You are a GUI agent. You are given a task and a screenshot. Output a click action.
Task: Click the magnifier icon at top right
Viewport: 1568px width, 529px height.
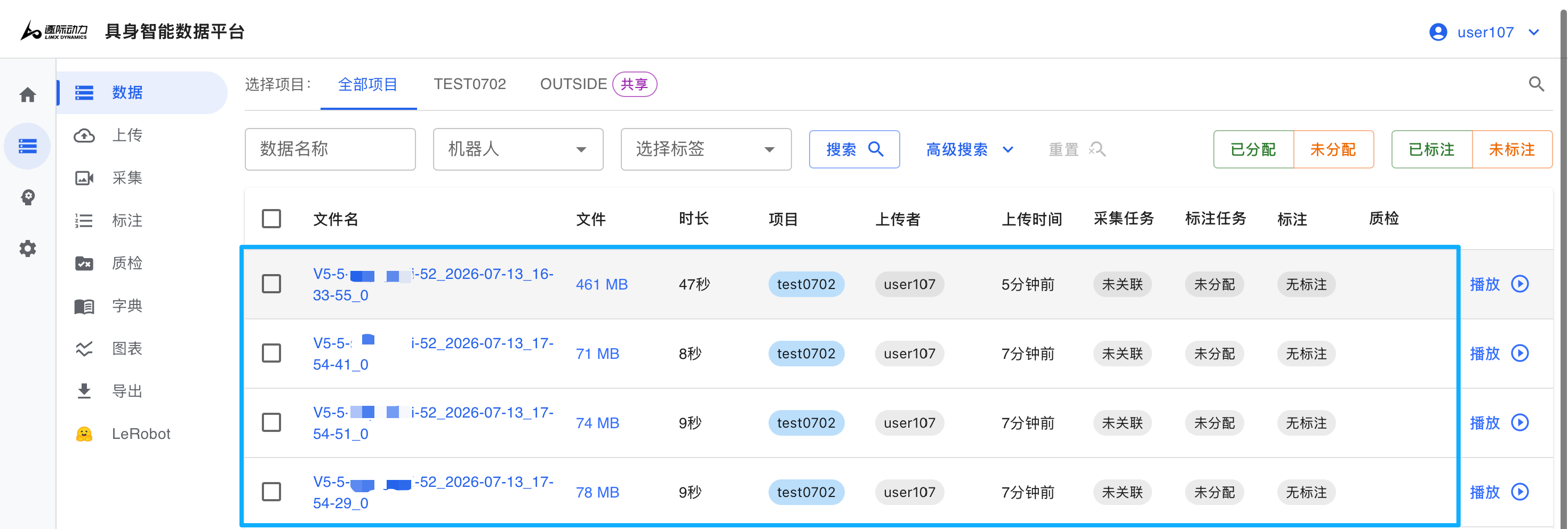1537,84
